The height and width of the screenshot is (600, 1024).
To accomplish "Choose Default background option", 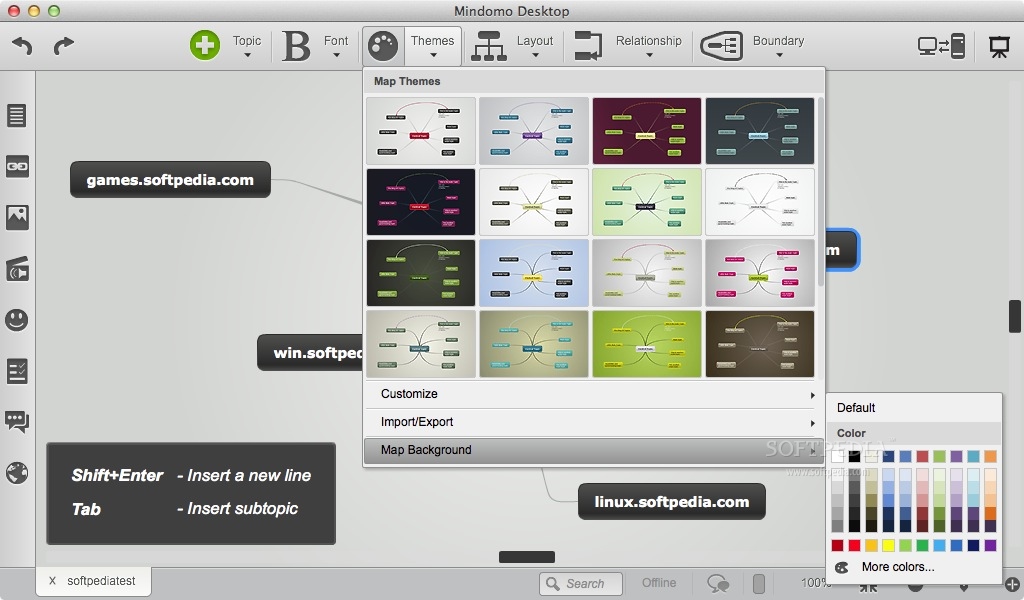I will 914,407.
